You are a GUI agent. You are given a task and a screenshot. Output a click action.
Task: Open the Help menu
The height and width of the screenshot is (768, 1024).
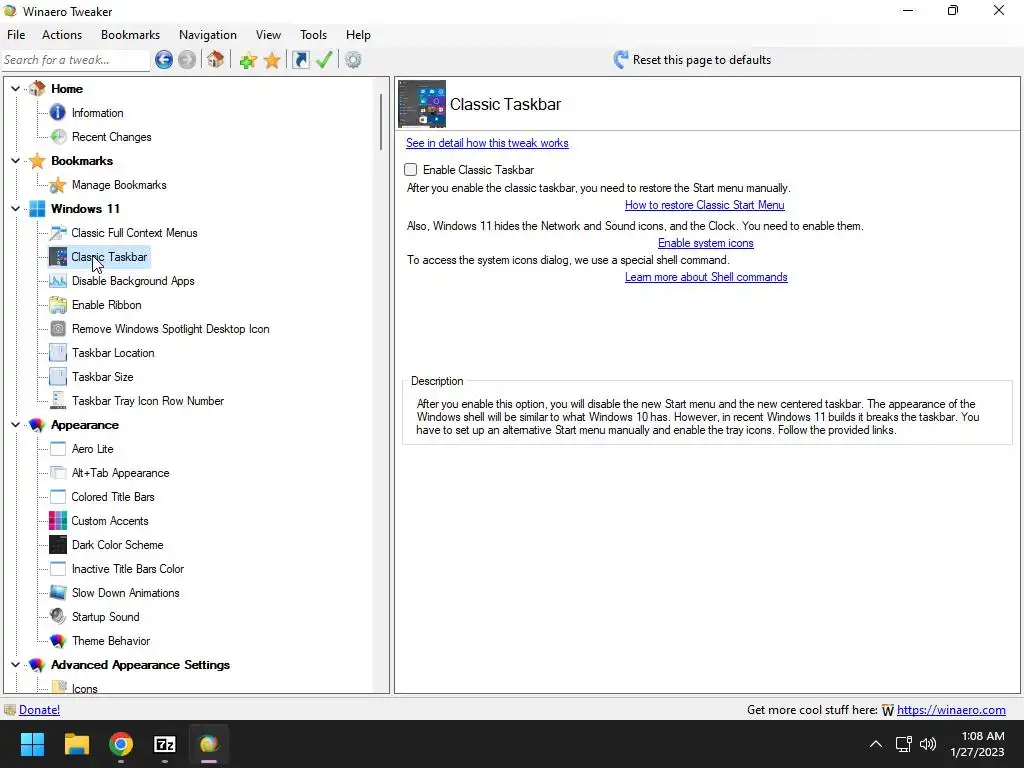tap(358, 35)
